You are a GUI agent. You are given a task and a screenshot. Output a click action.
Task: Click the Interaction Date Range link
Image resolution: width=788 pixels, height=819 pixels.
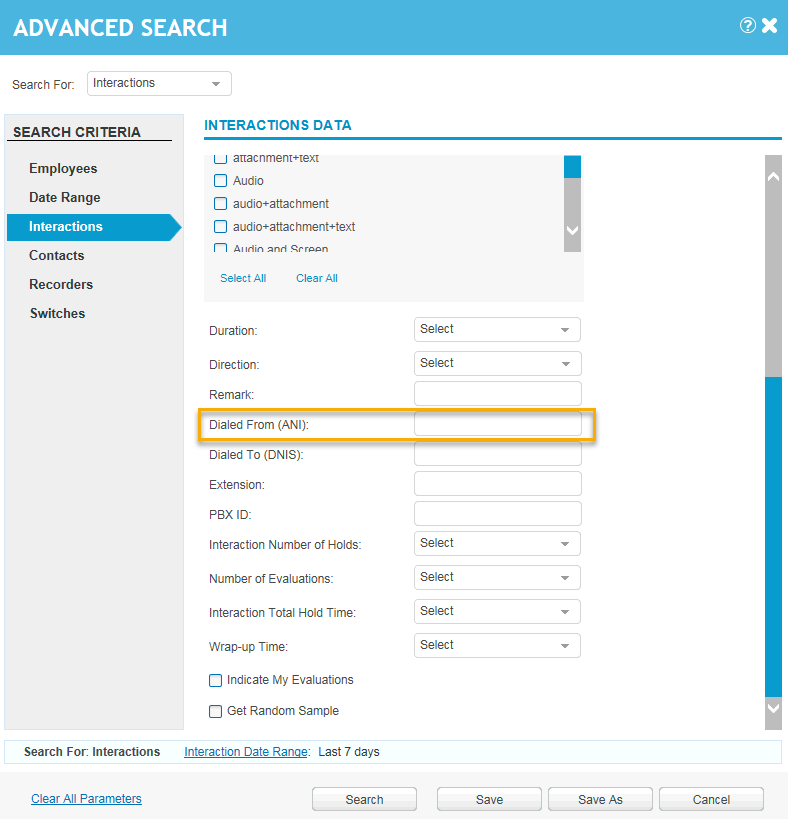(x=246, y=752)
